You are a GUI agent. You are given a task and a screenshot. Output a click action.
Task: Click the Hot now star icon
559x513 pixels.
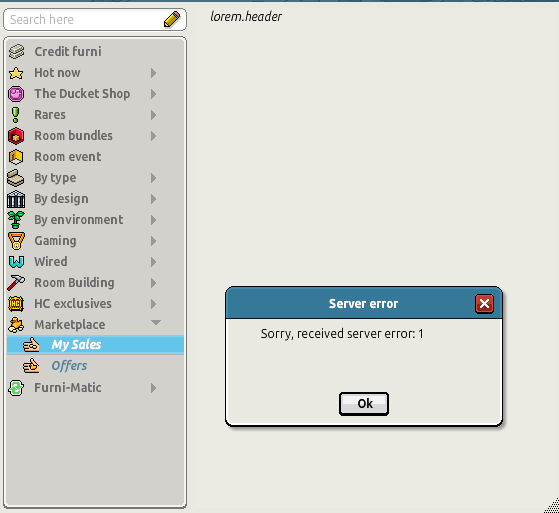click(x=16, y=73)
